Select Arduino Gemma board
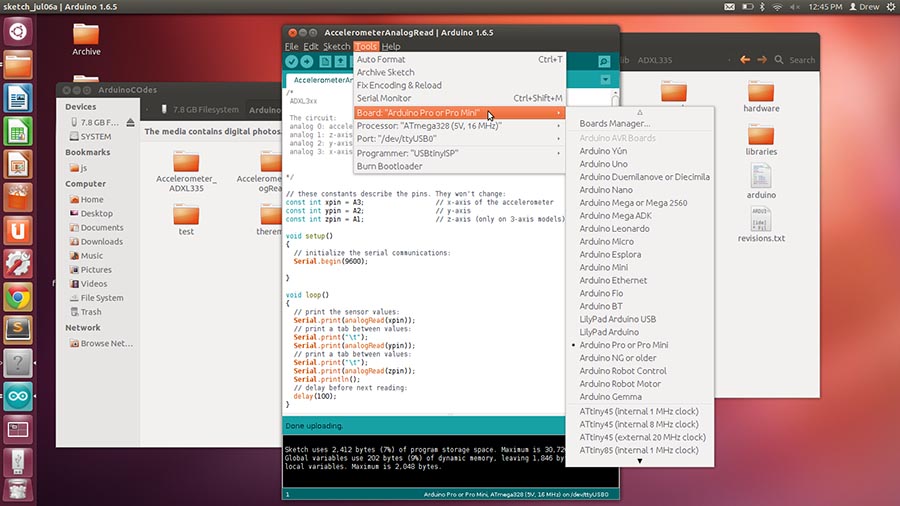 click(x=610, y=396)
